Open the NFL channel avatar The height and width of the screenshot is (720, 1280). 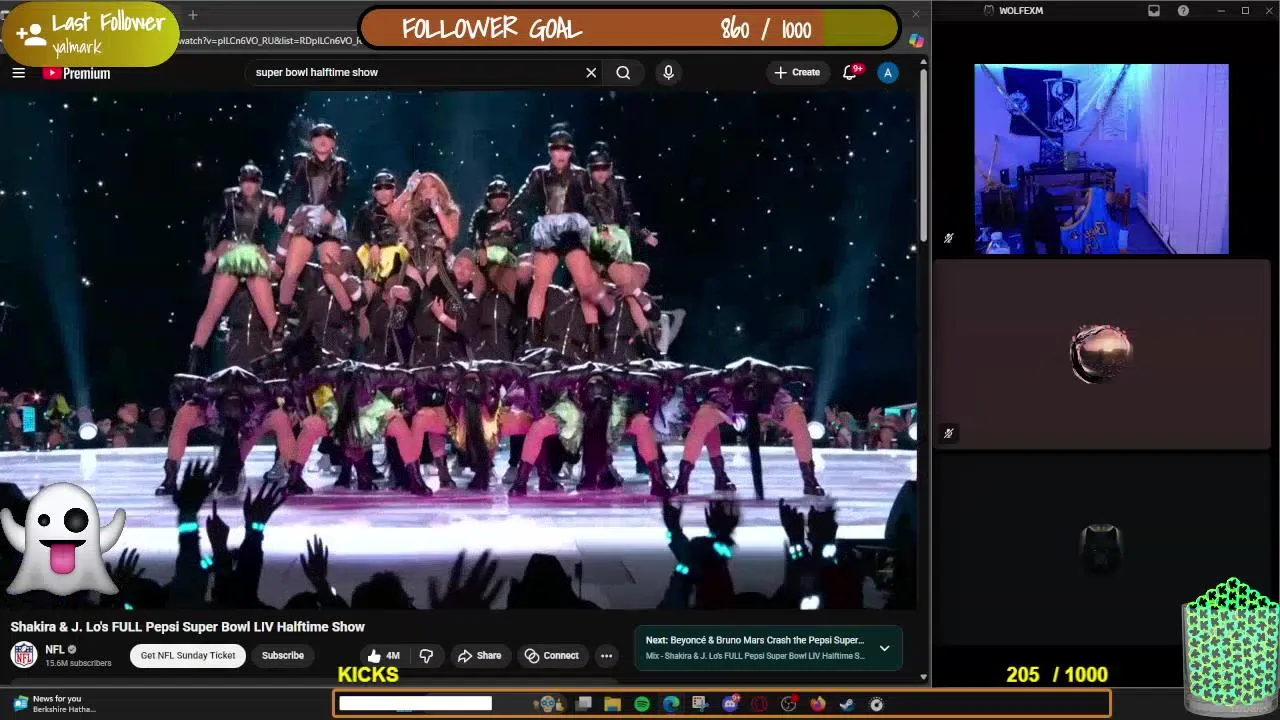[x=24, y=655]
